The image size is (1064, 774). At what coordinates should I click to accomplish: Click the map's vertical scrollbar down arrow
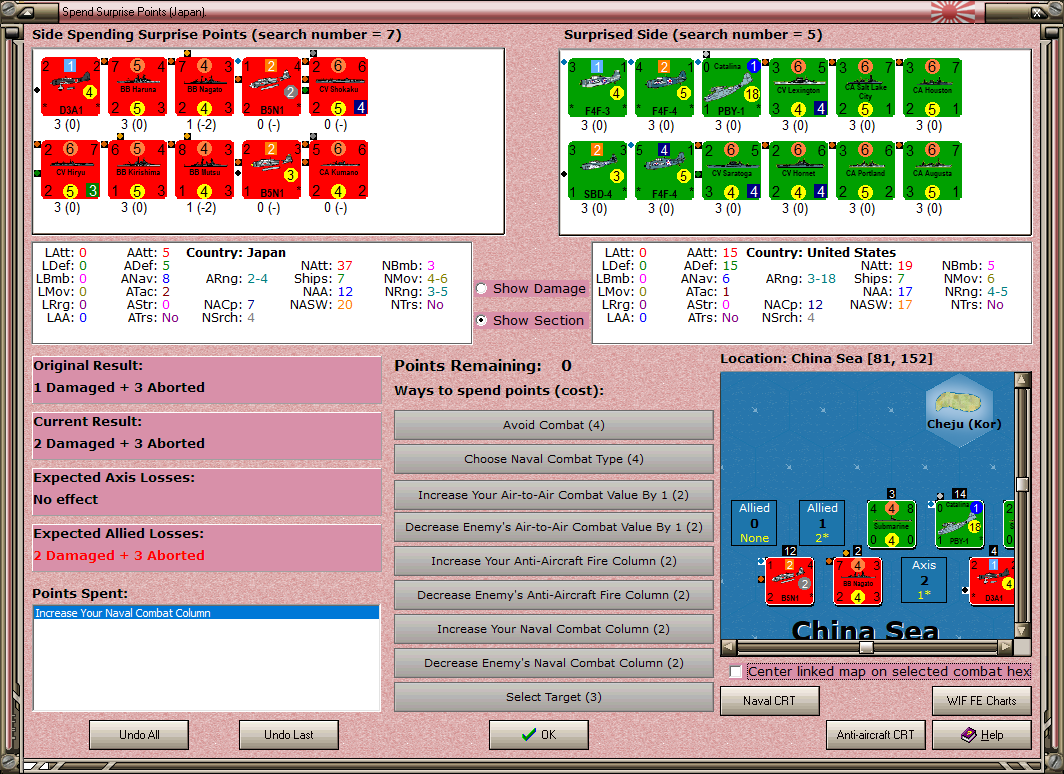click(1022, 630)
